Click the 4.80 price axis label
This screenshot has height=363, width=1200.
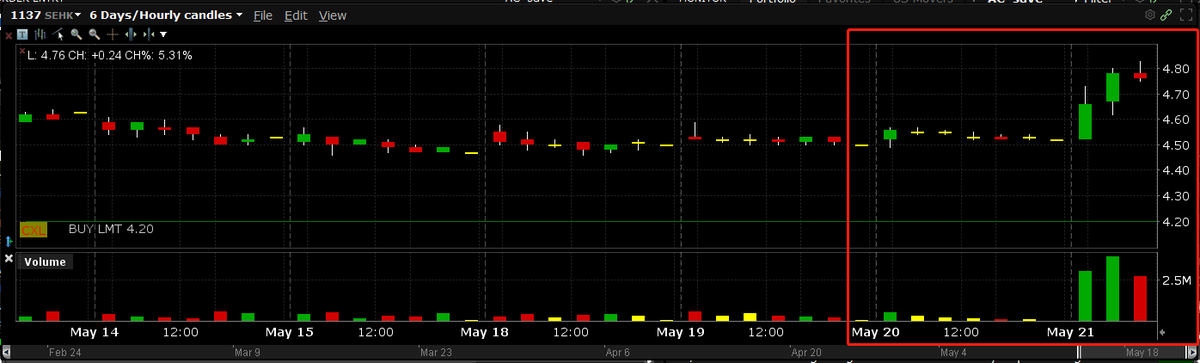(x=1175, y=70)
